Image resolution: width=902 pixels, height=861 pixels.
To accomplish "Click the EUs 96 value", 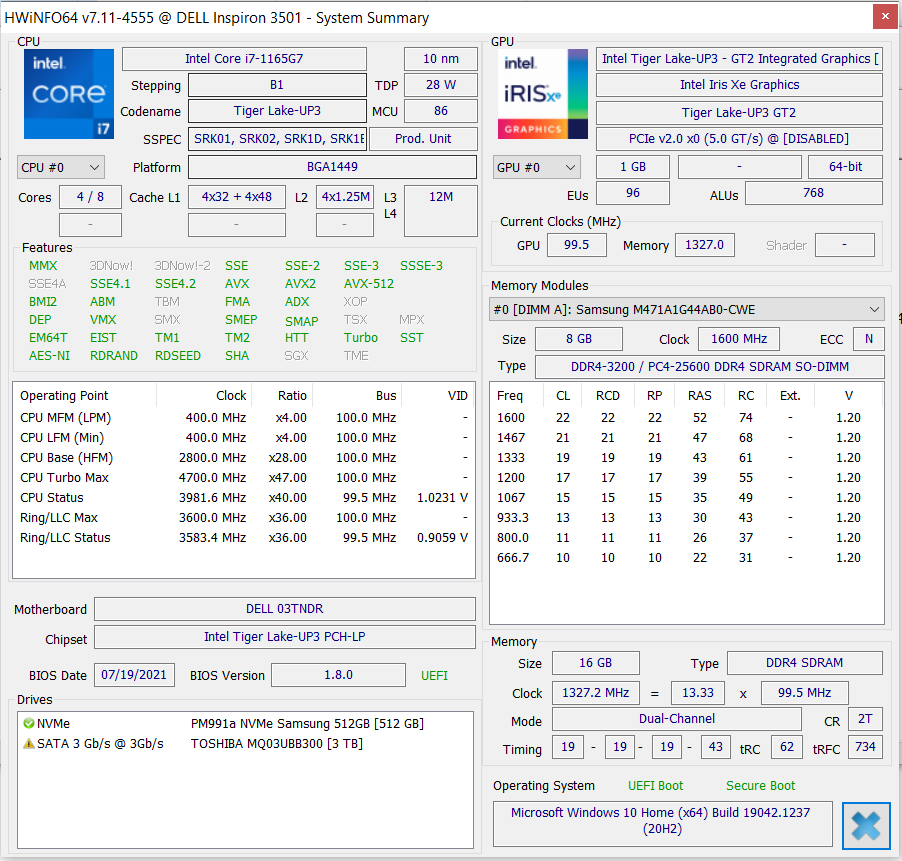I will click(633, 193).
